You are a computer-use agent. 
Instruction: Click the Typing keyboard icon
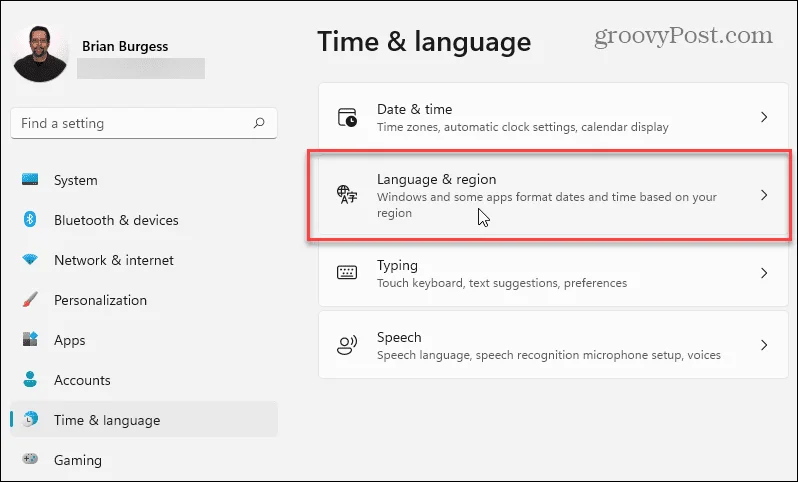point(347,272)
